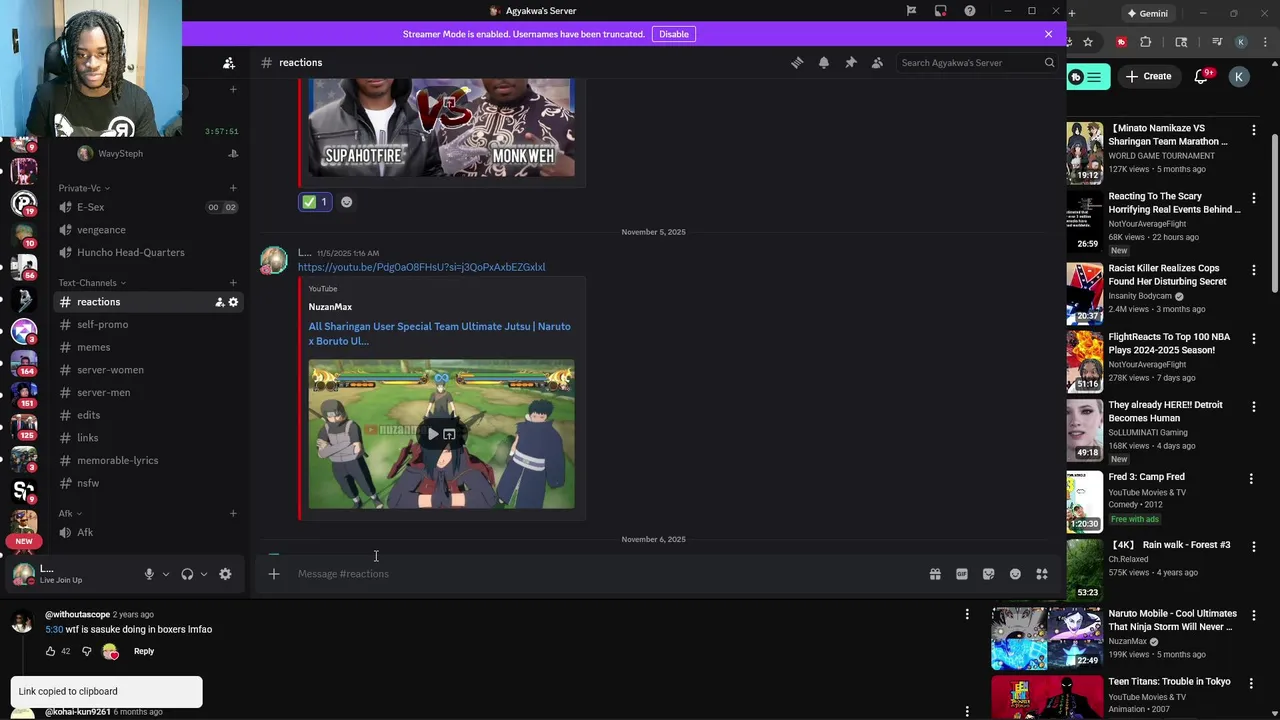Viewport: 1280px width, 720px height.
Task: Create invite for reactions channel
Action: tap(219, 302)
